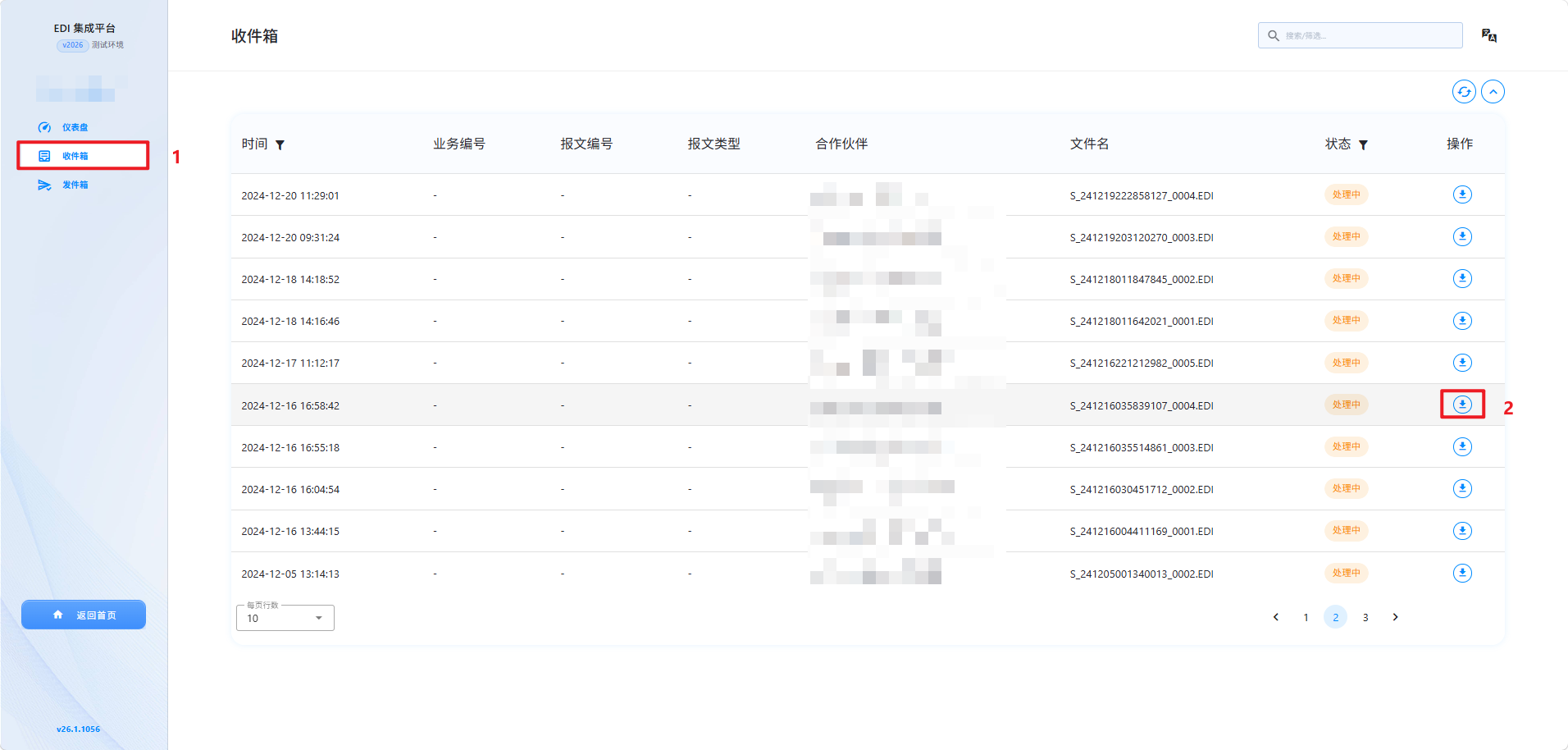The image size is (1568, 750).
Task: Open the filter on 时间 column
Action: [x=280, y=145]
